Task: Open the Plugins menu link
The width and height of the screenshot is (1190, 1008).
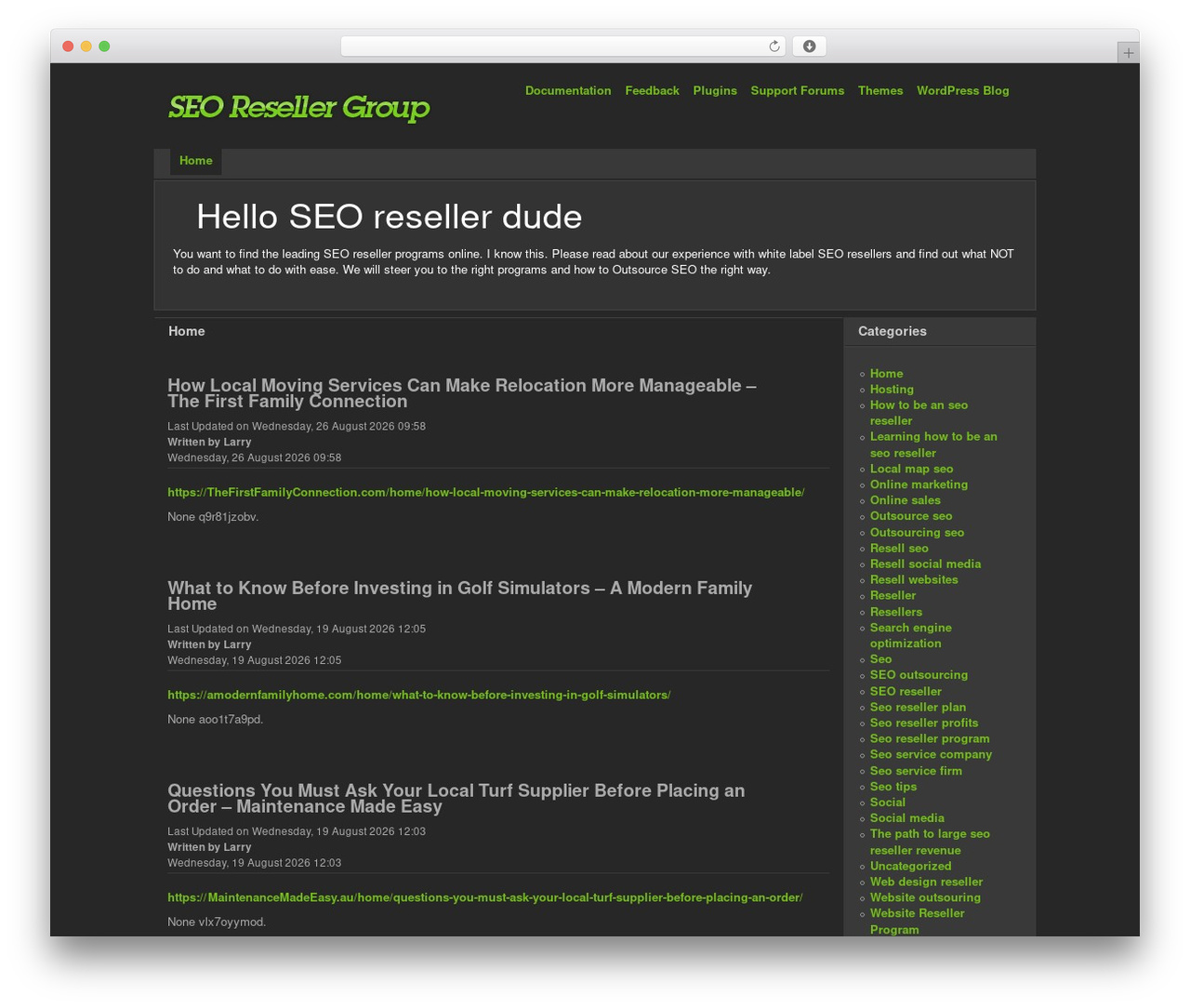Action: tap(715, 90)
